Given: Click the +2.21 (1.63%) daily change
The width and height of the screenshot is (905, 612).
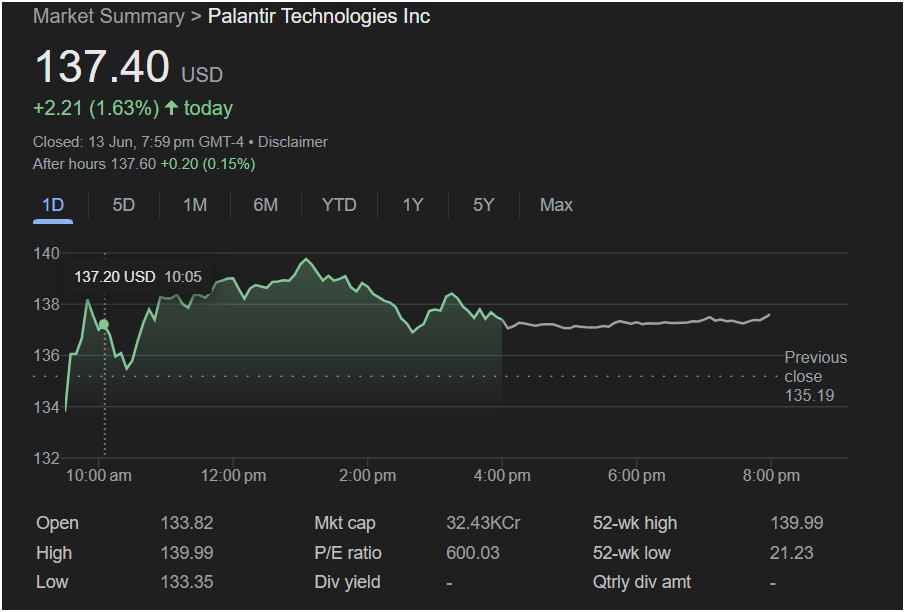Looking at the screenshot, I should coord(96,108).
